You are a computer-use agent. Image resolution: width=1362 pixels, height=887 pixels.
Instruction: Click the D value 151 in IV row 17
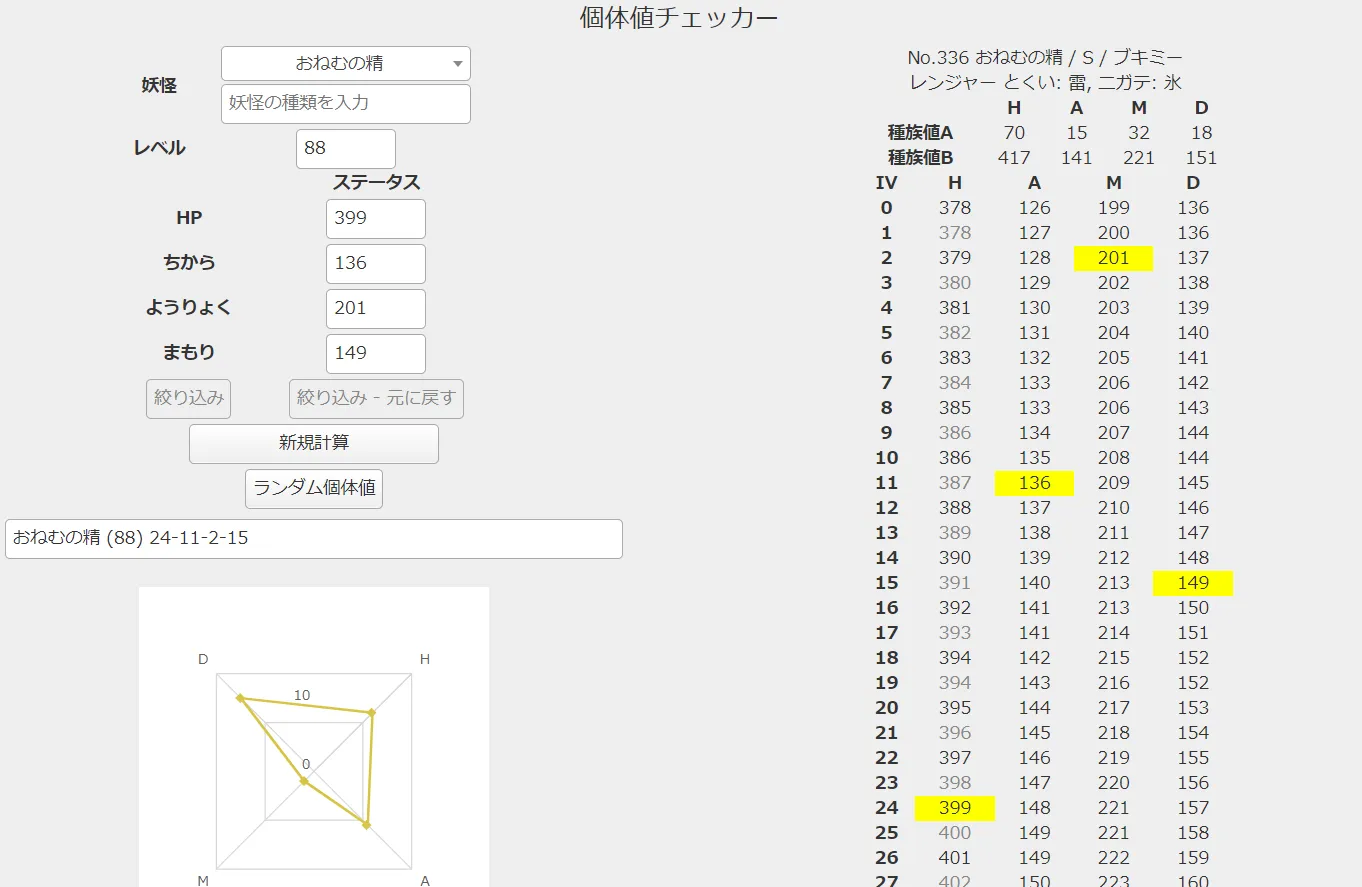(1193, 633)
